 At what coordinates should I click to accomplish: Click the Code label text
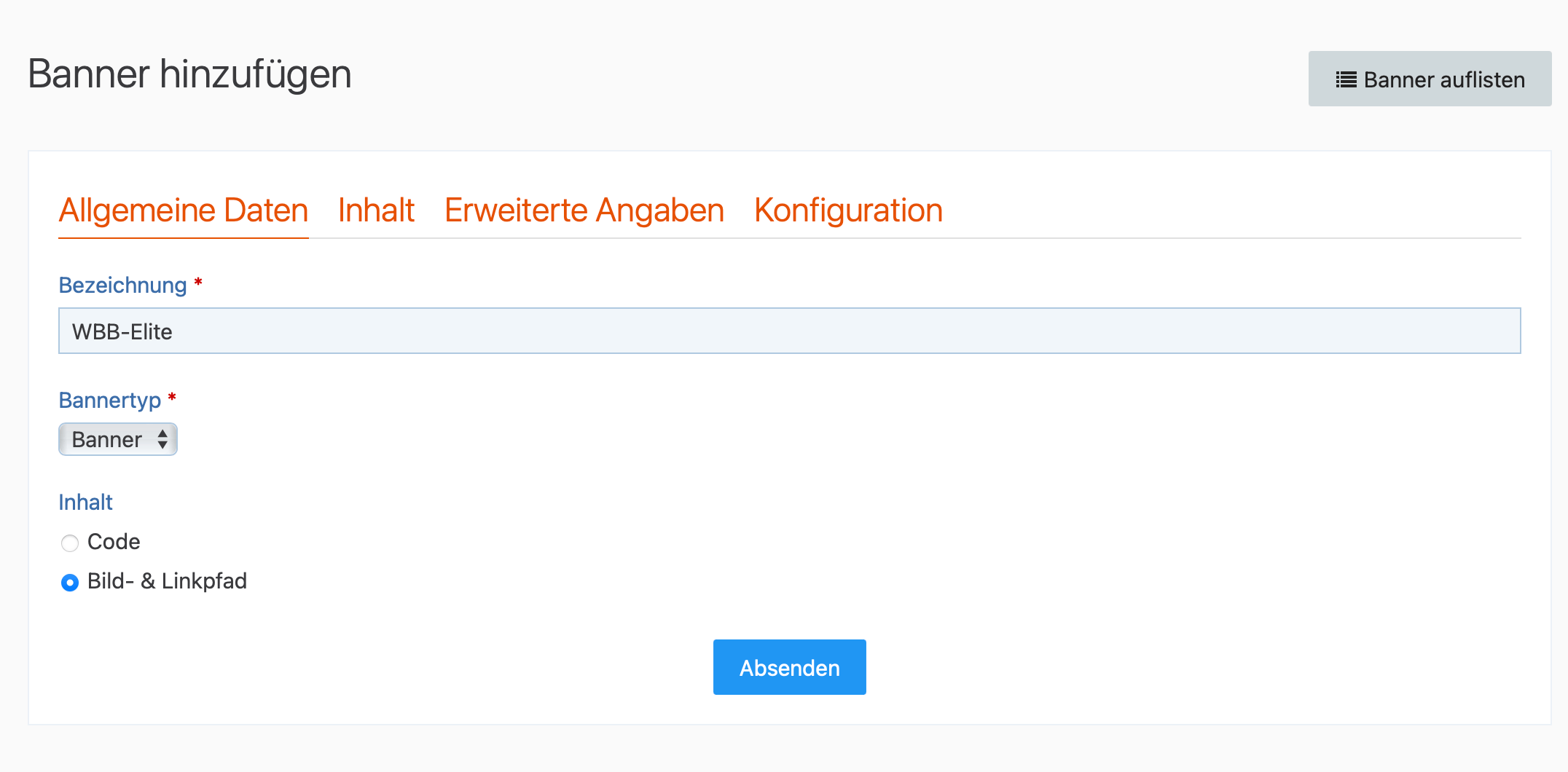click(114, 542)
